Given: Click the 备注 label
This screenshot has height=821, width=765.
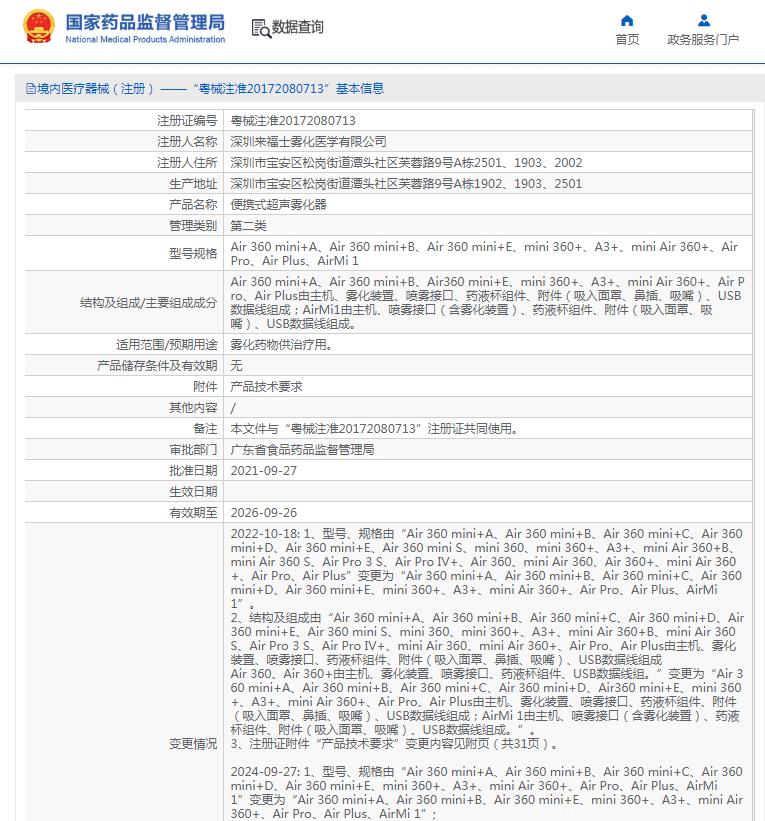Looking at the screenshot, I should (x=205, y=428).
